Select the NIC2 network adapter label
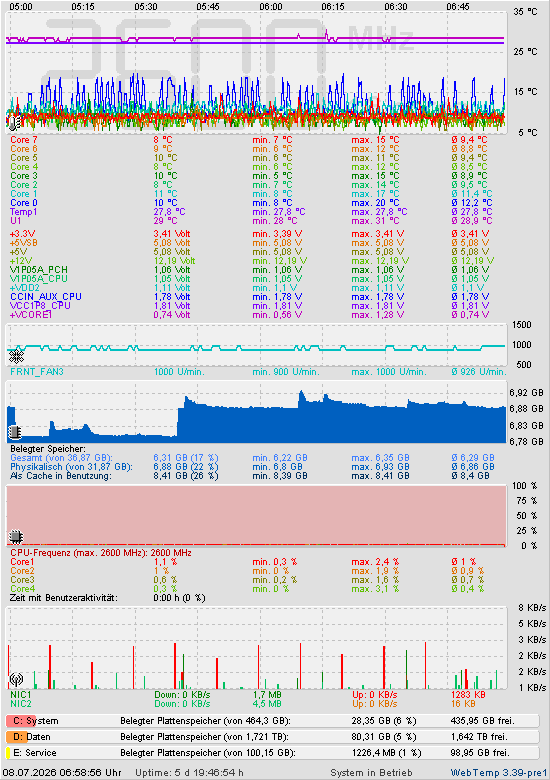Image resolution: width=550 pixels, height=780 pixels. coord(21,704)
